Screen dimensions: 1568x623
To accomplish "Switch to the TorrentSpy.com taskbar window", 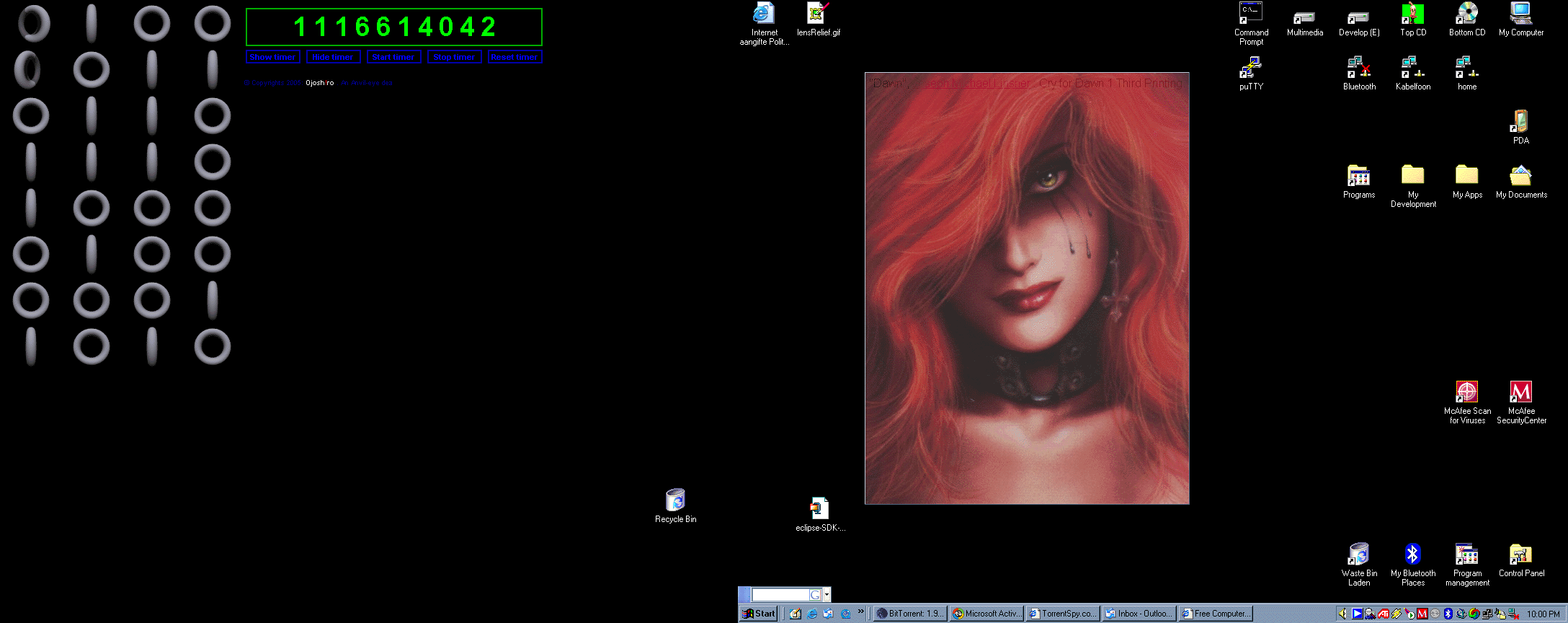I will [x=1063, y=614].
